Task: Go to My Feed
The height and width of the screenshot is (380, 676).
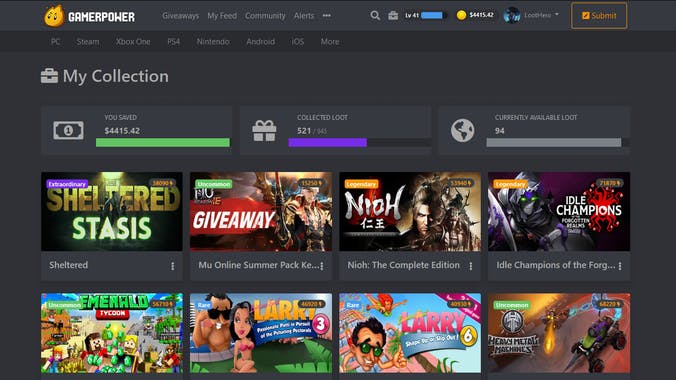Action: pyautogui.click(x=222, y=16)
